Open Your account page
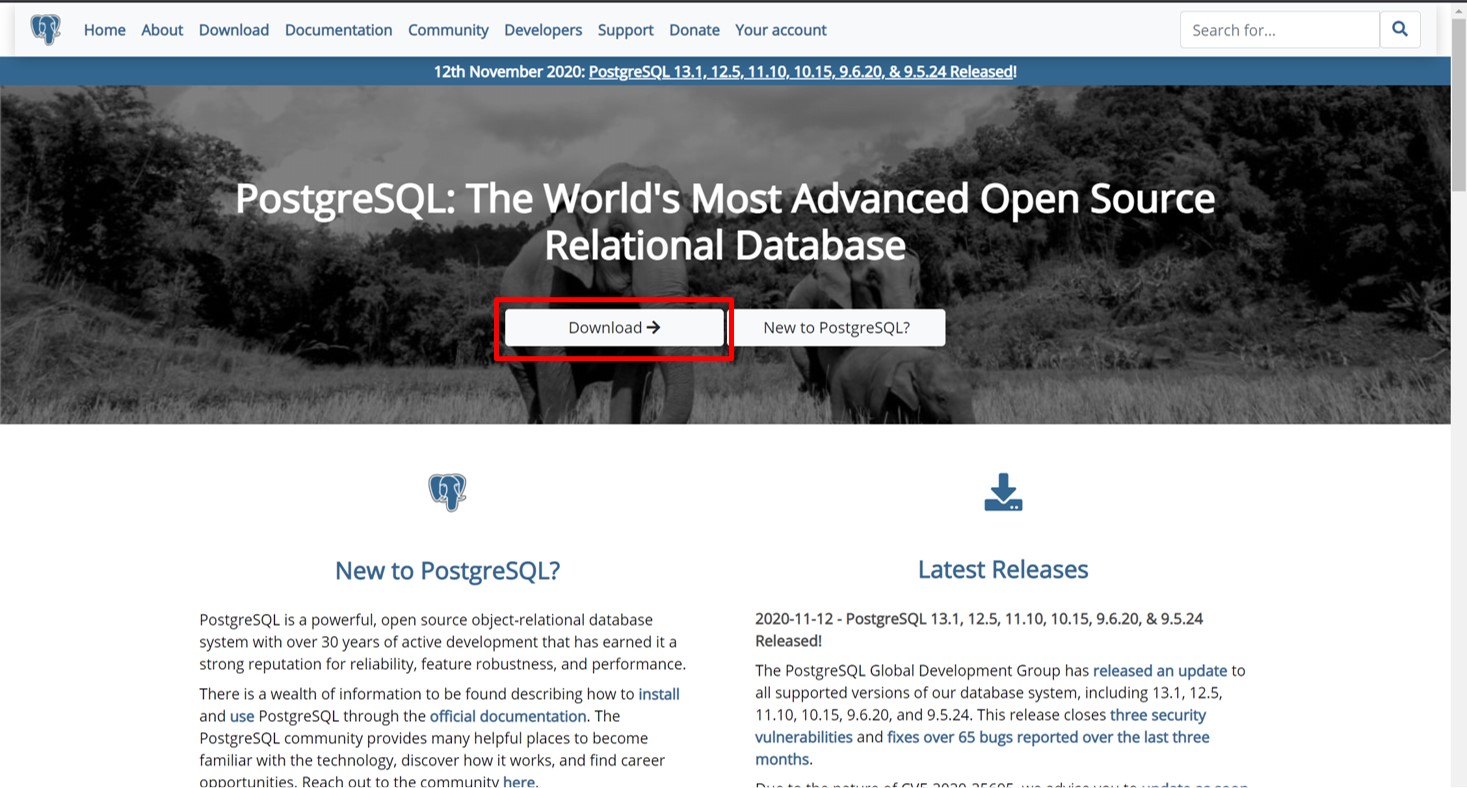Viewport: 1467px width, 788px height. click(x=780, y=30)
